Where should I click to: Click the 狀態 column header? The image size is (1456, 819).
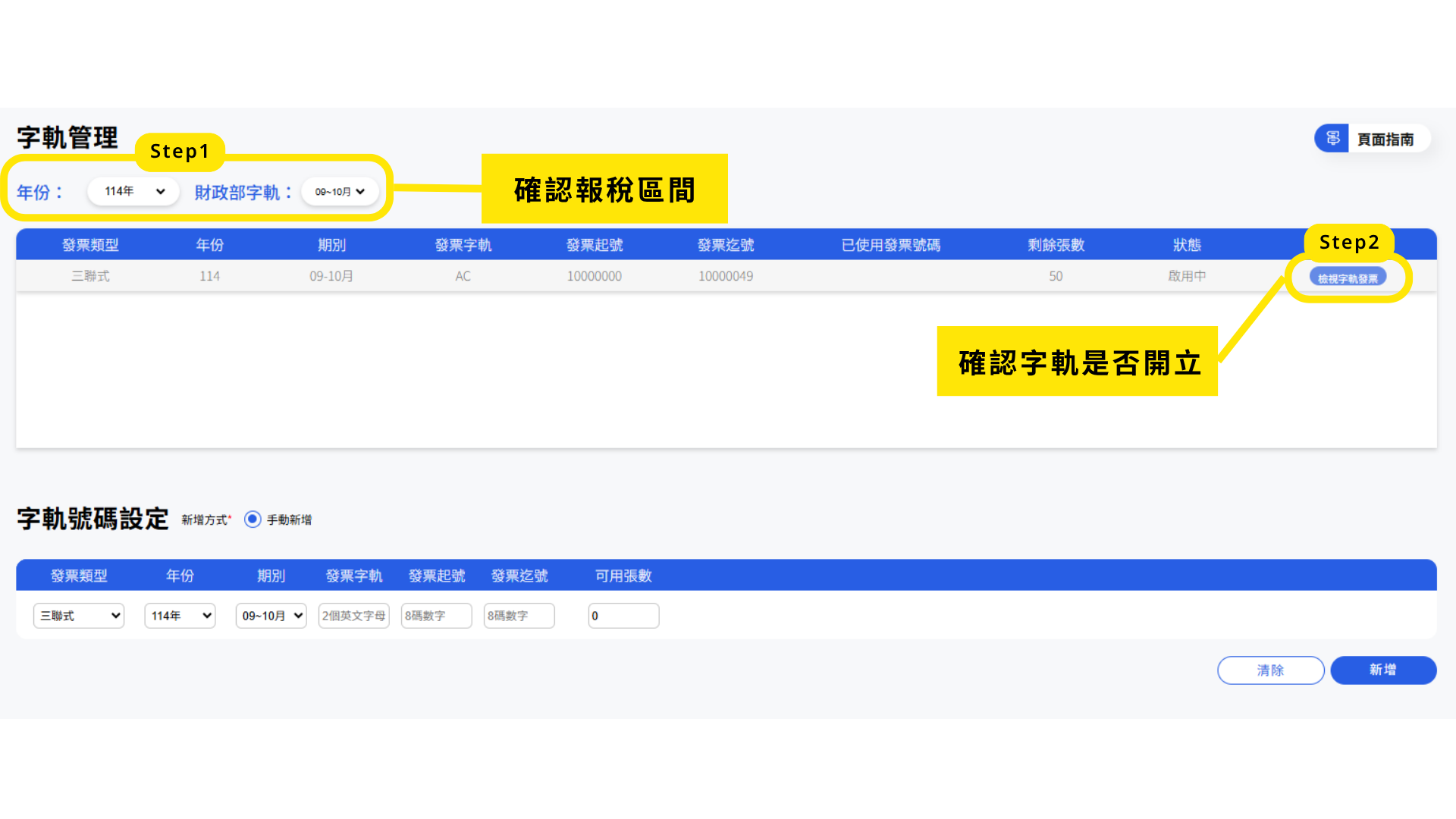(1187, 245)
